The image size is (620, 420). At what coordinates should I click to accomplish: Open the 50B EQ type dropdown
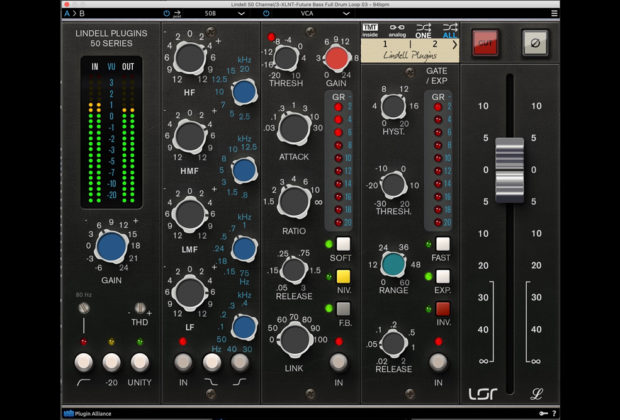pos(224,13)
